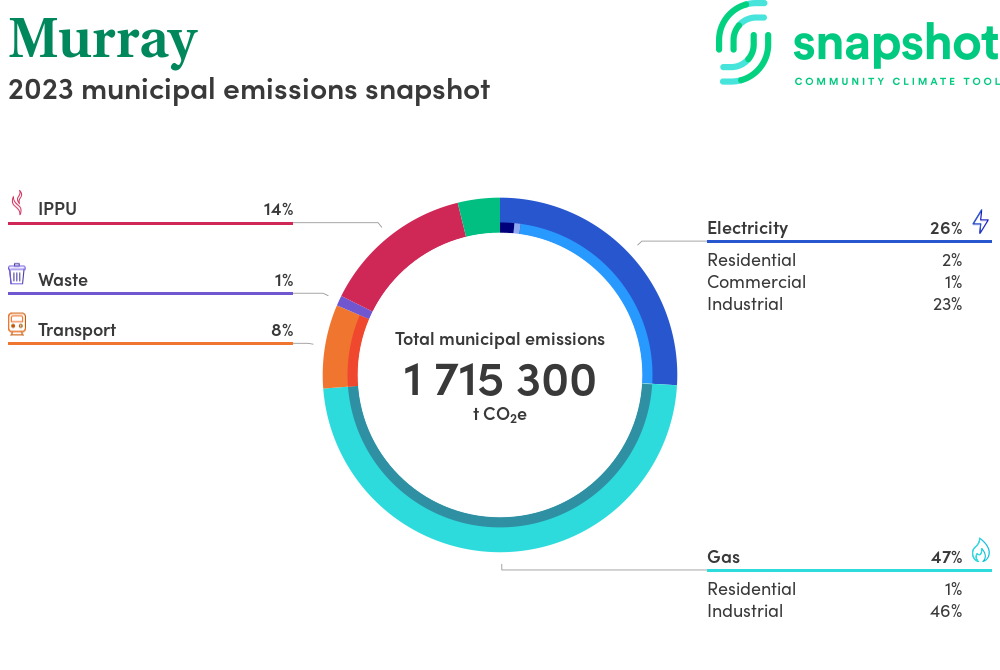Click the Industrial 46% gas row
The width and height of the screenshot is (1000, 670).
tap(834, 611)
